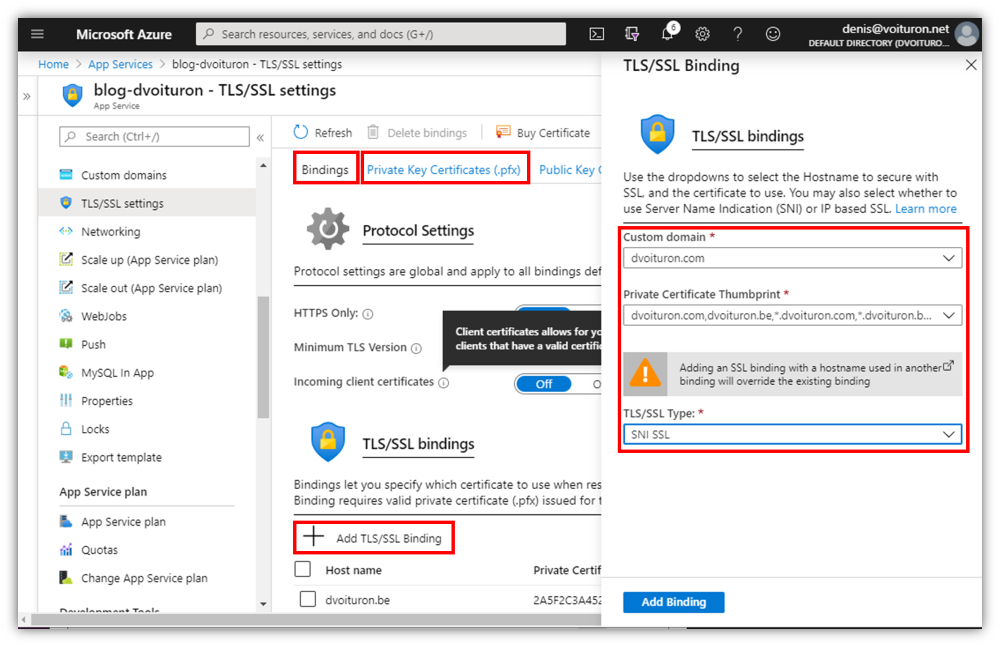
Task: Click the dvoituron.be host name cell
Action: [357, 600]
